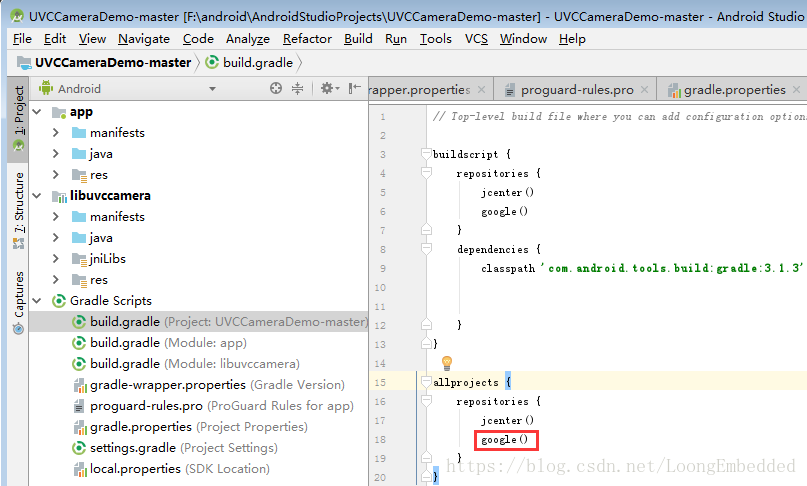Click the scroll-from-source target icon
Viewport: 807px width, 486px height.
point(276,88)
